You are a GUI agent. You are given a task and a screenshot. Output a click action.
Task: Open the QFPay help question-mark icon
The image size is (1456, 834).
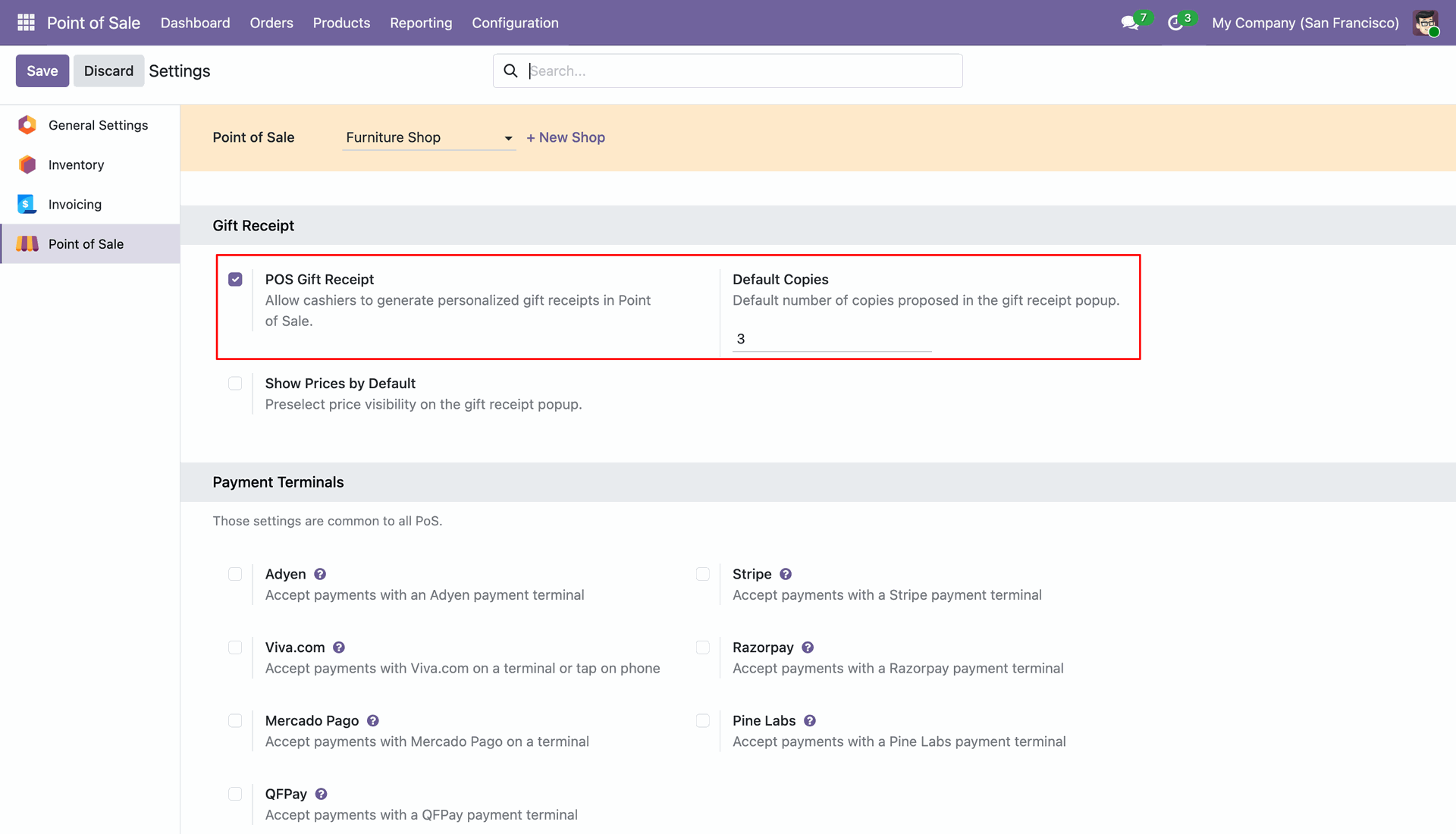pyautogui.click(x=322, y=794)
